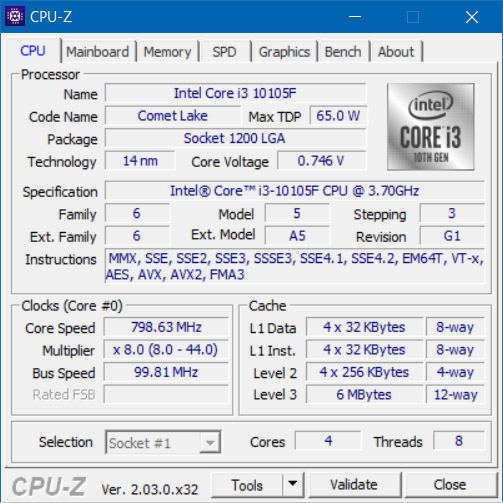
Task: Expand the Socket #1 selection combo box
Action: [x=163, y=442]
